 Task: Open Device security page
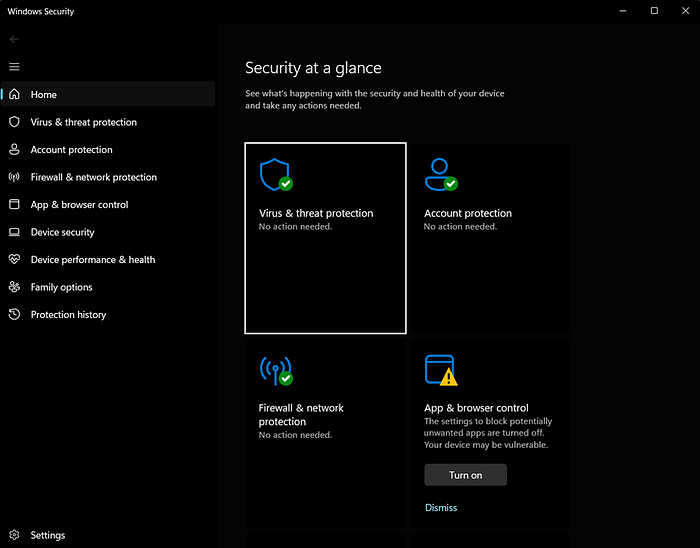pos(108,232)
